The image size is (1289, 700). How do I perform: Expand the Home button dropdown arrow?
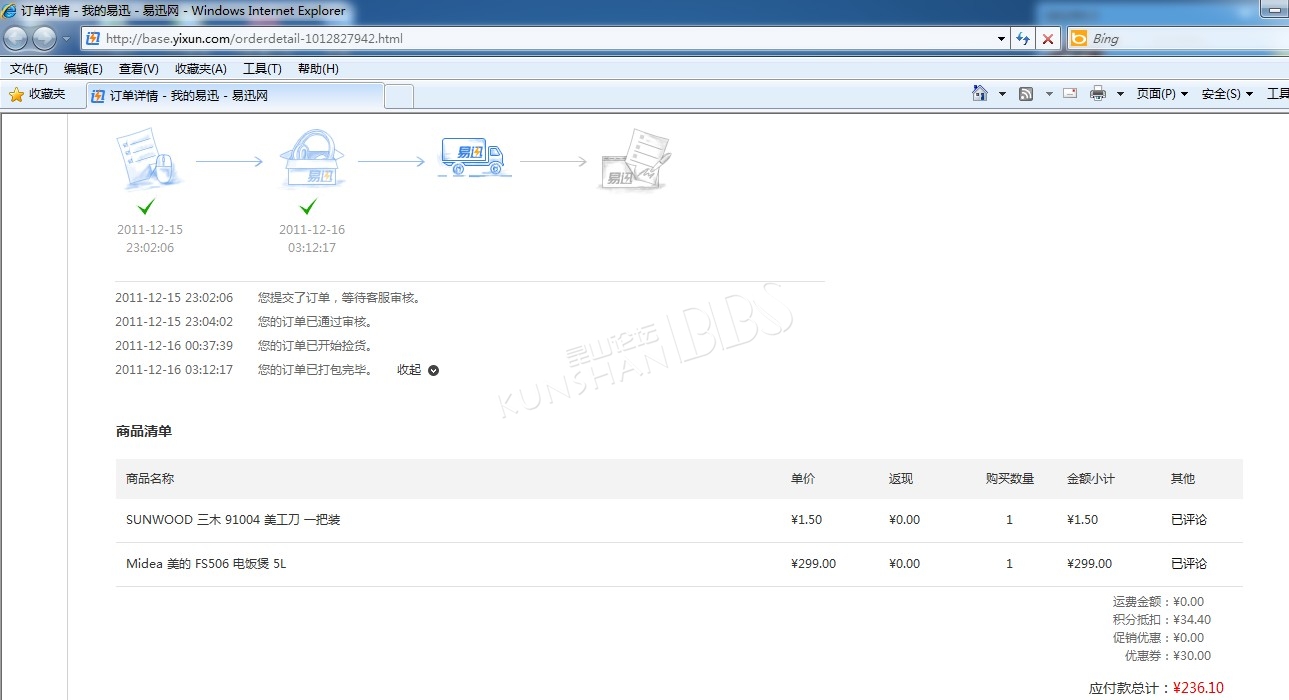(1002, 94)
